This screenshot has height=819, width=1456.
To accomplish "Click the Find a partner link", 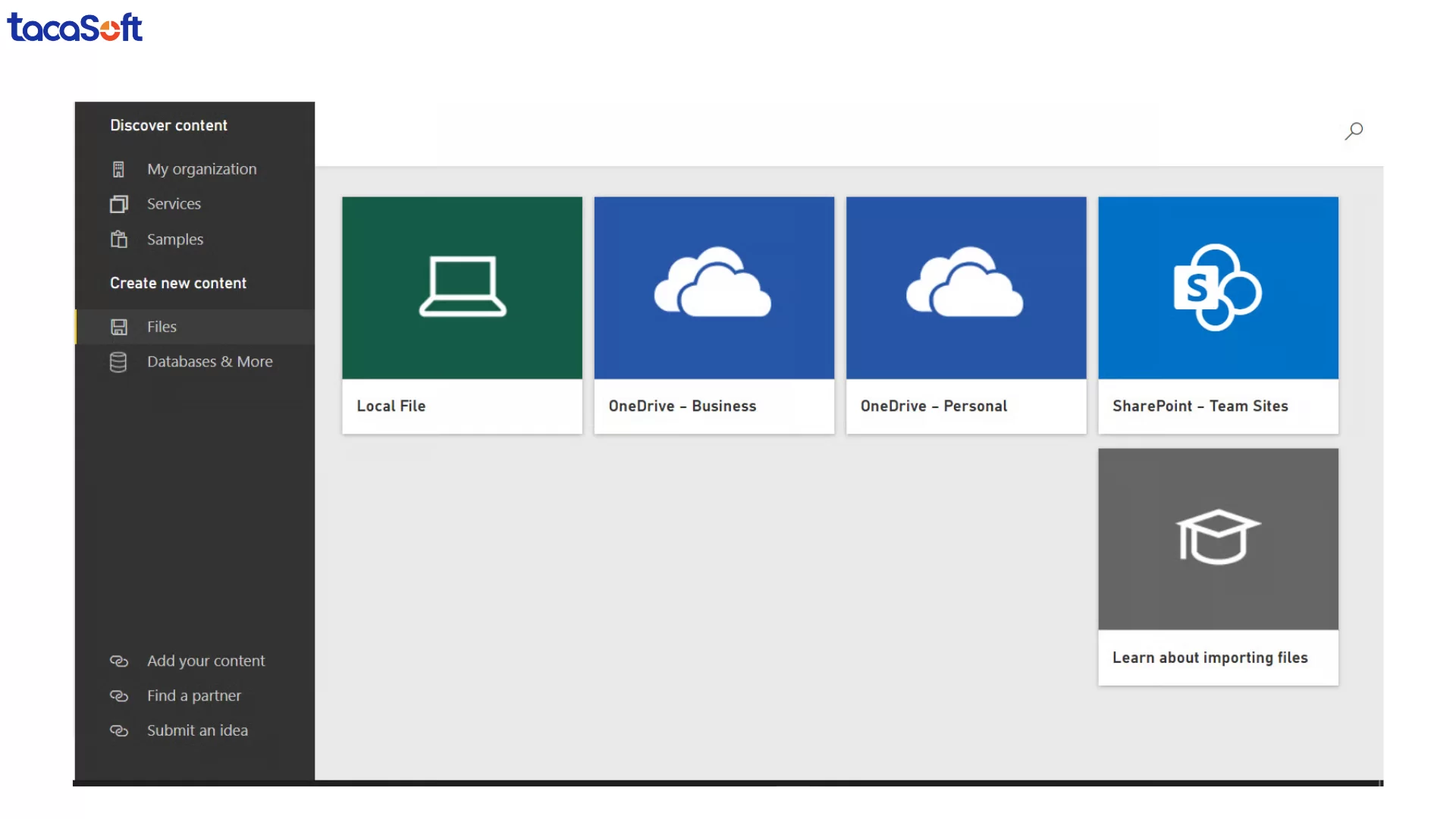I will 194,695.
